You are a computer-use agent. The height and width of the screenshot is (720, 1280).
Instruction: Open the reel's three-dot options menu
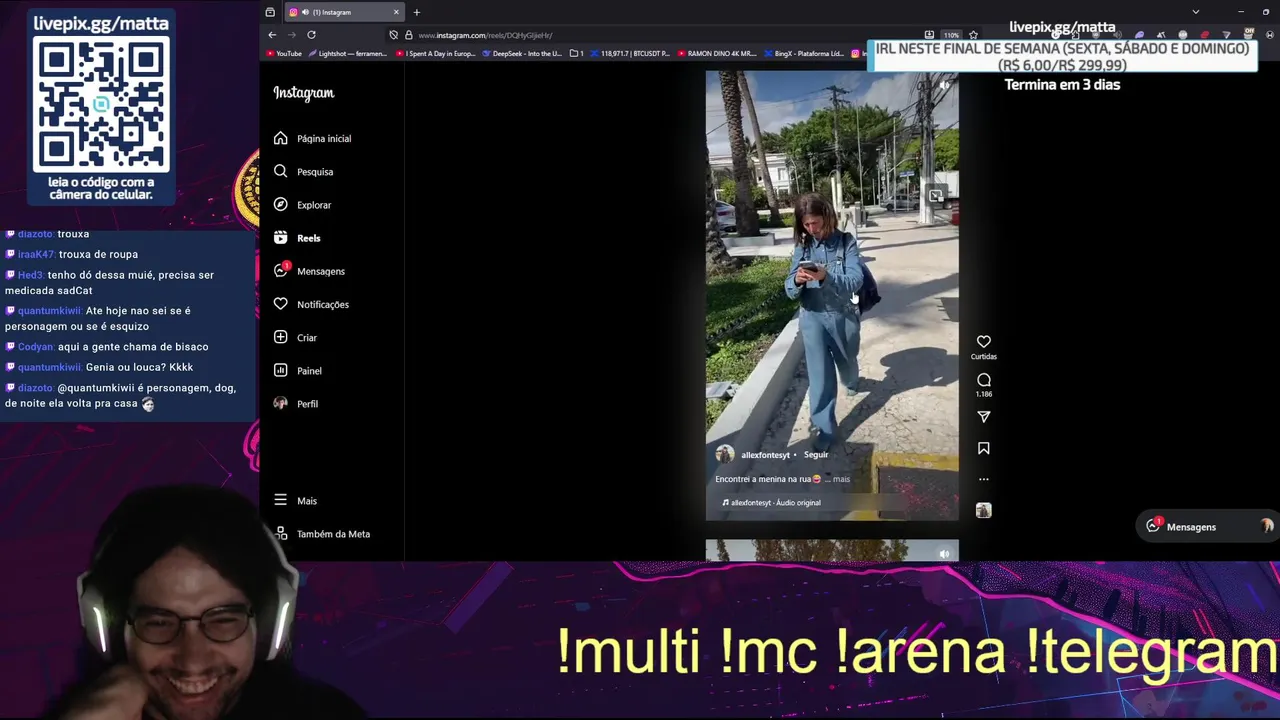point(984,479)
